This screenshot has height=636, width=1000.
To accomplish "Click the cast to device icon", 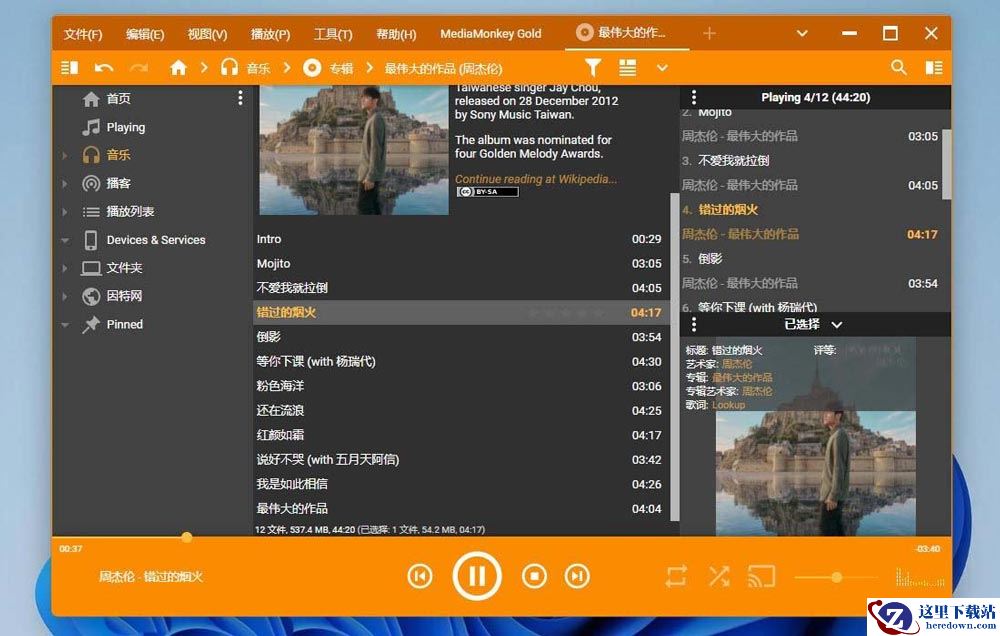I will point(762,576).
